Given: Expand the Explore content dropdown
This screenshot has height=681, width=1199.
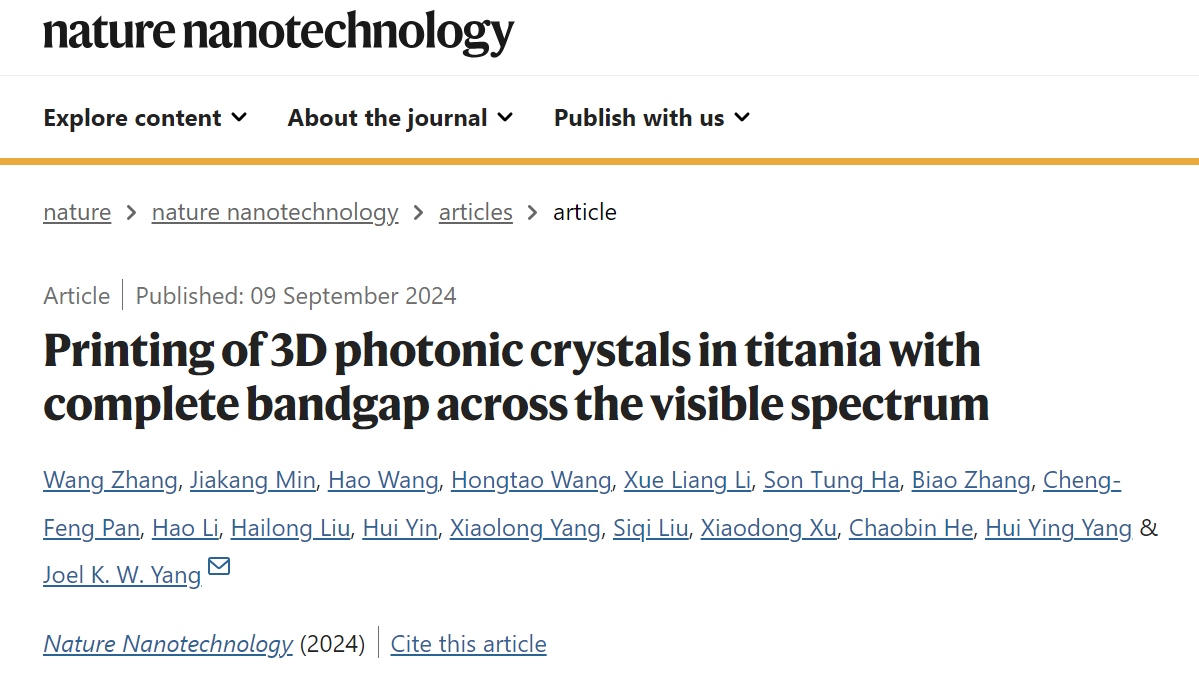Looking at the screenshot, I should pyautogui.click(x=145, y=118).
